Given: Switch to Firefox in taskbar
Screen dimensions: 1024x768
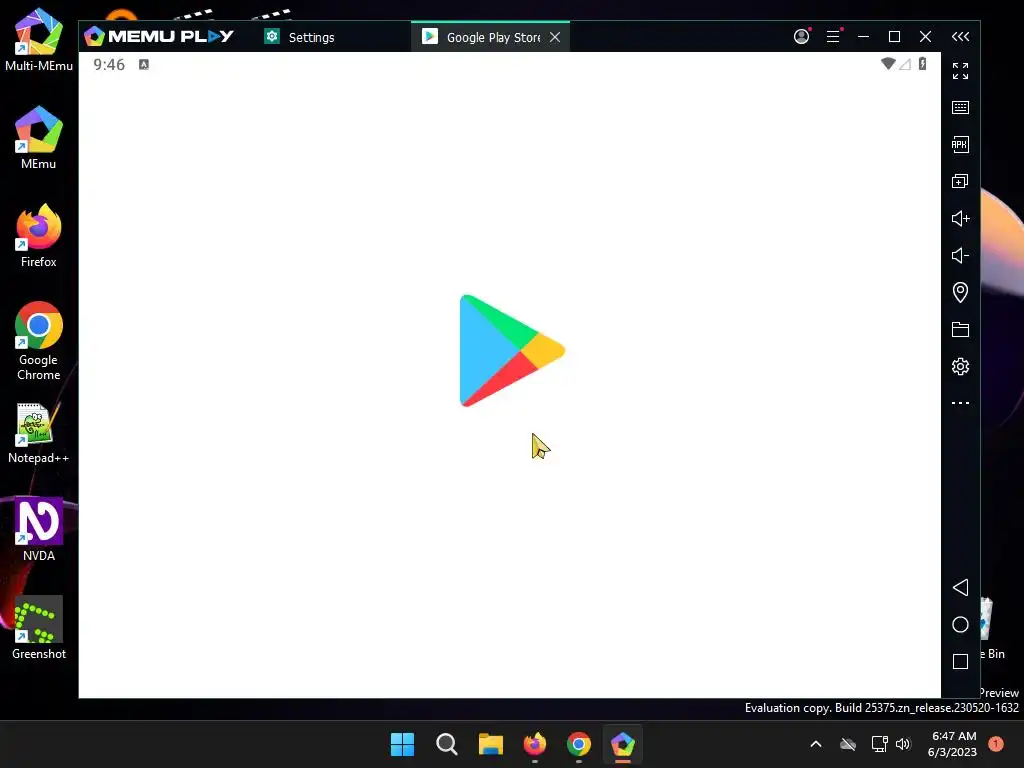Looking at the screenshot, I should [535, 744].
